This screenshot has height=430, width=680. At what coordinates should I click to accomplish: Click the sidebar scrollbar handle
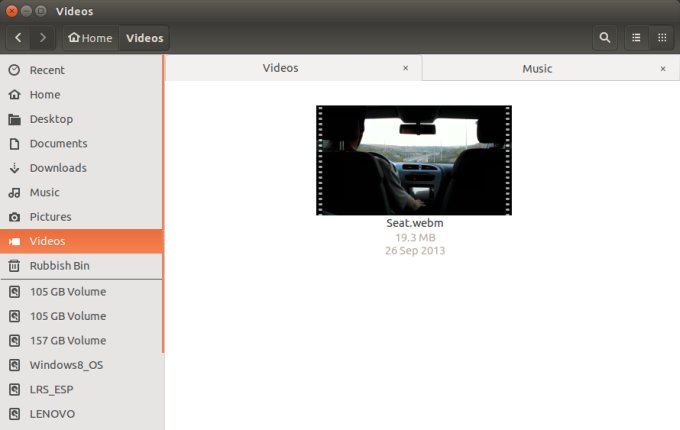coord(163,204)
